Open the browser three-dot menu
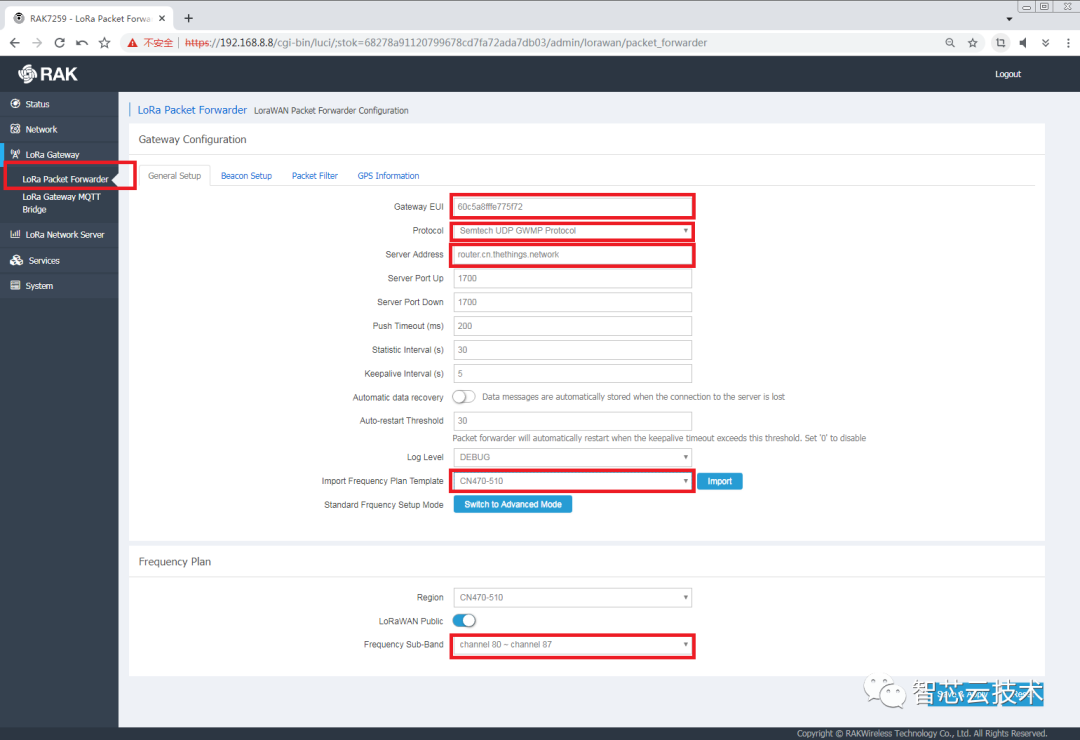Screen dimensions: 1080x740 (1068, 43)
